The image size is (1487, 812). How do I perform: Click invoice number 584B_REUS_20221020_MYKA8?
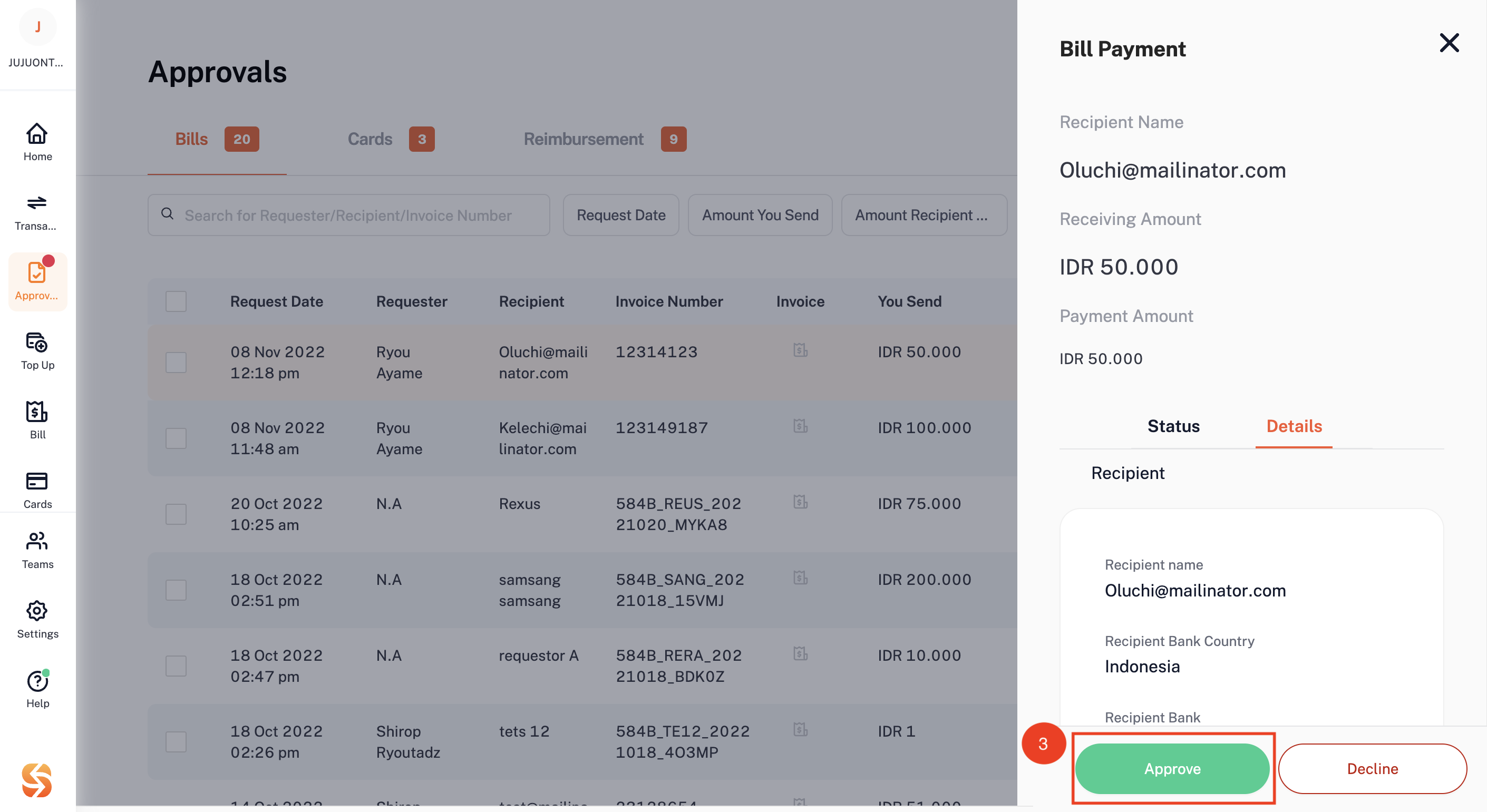click(x=678, y=514)
